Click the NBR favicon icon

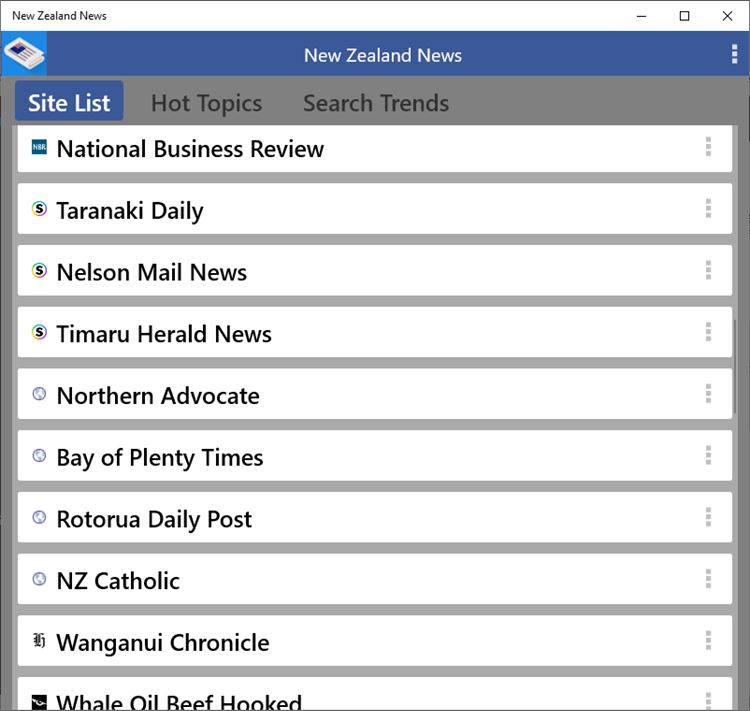click(39, 147)
